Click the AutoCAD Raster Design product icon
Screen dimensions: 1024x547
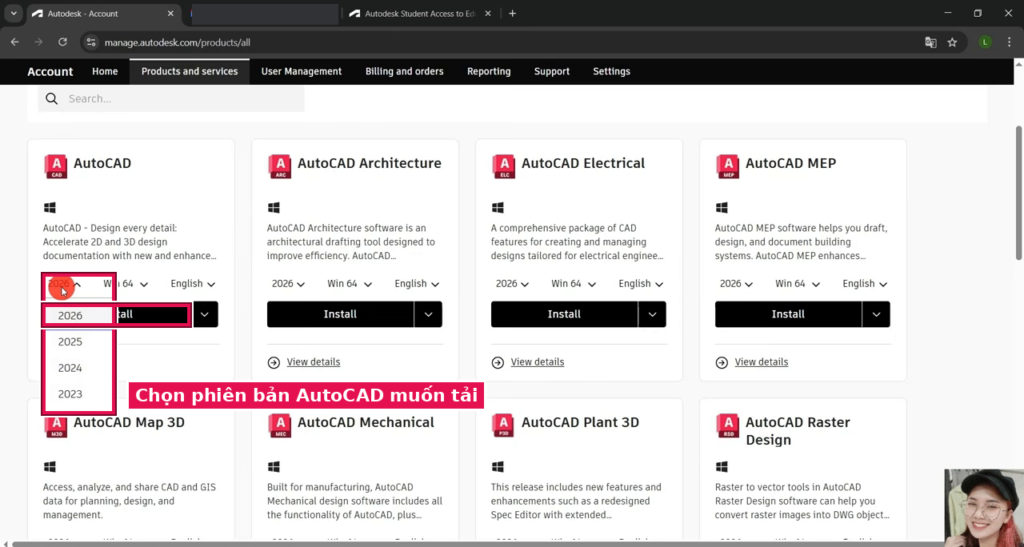click(728, 426)
